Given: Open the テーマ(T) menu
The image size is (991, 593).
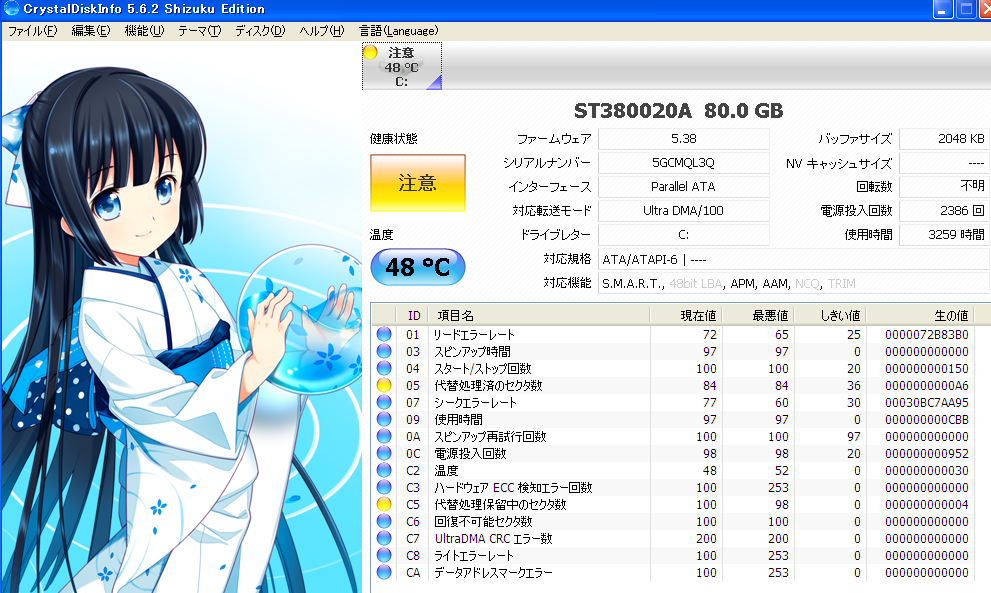Looking at the screenshot, I should (x=199, y=30).
